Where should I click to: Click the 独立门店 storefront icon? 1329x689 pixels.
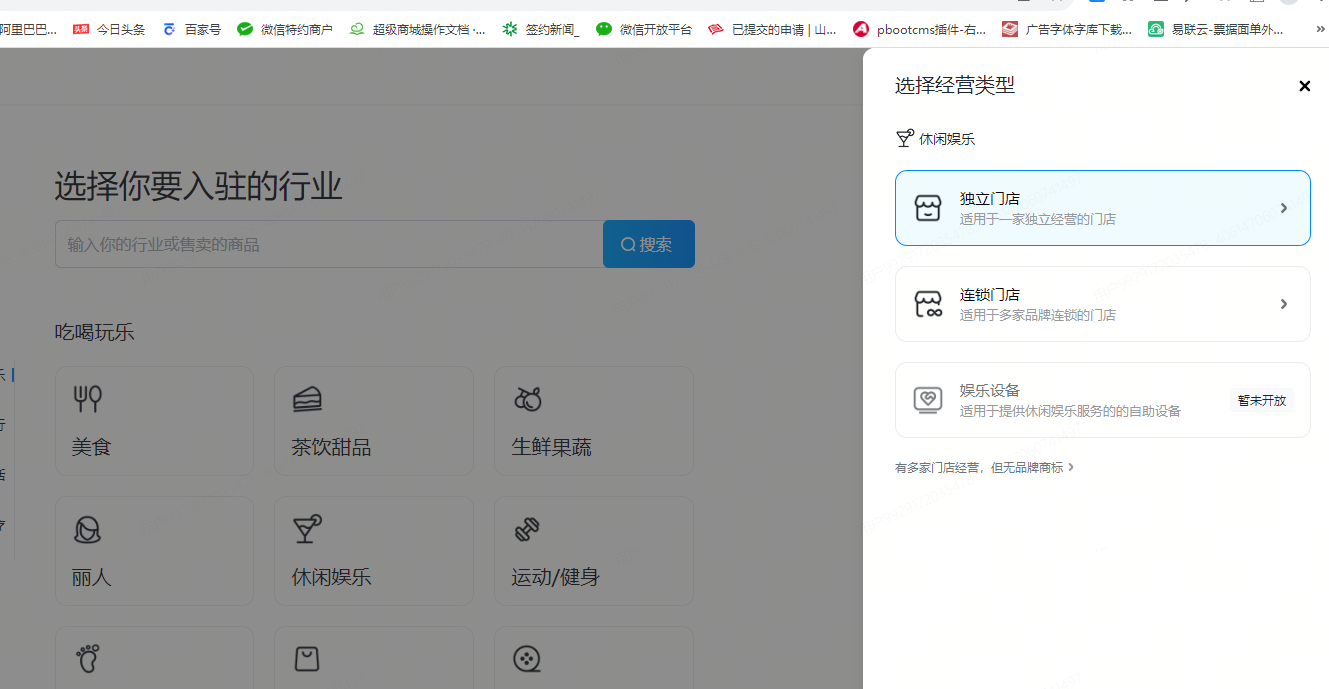[928, 208]
